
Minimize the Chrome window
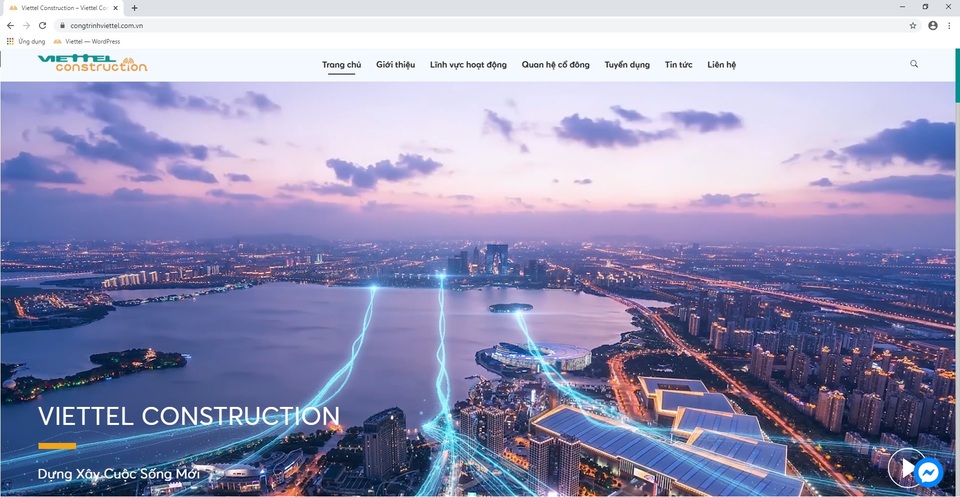(x=902, y=7)
